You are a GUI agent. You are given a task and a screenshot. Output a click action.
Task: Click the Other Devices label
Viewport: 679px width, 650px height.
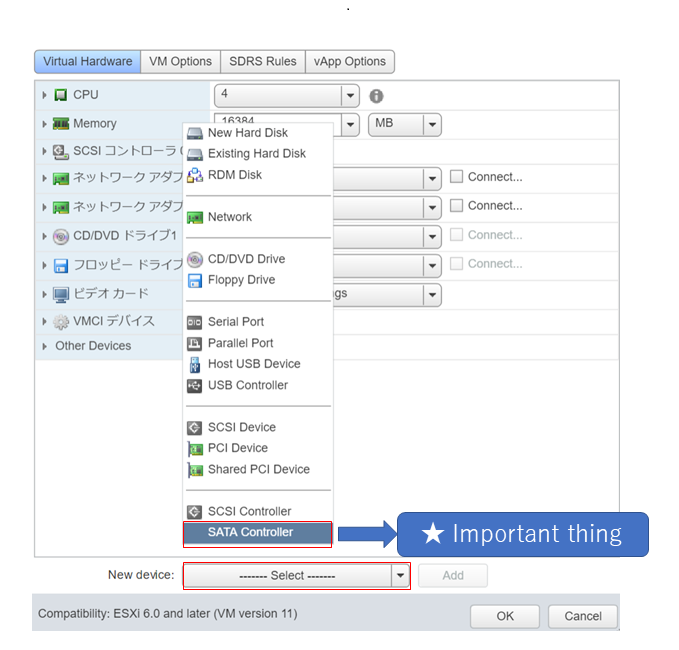[93, 346]
